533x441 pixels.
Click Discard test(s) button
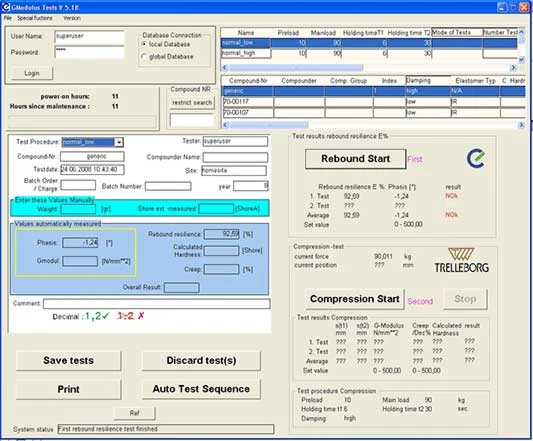click(x=201, y=360)
